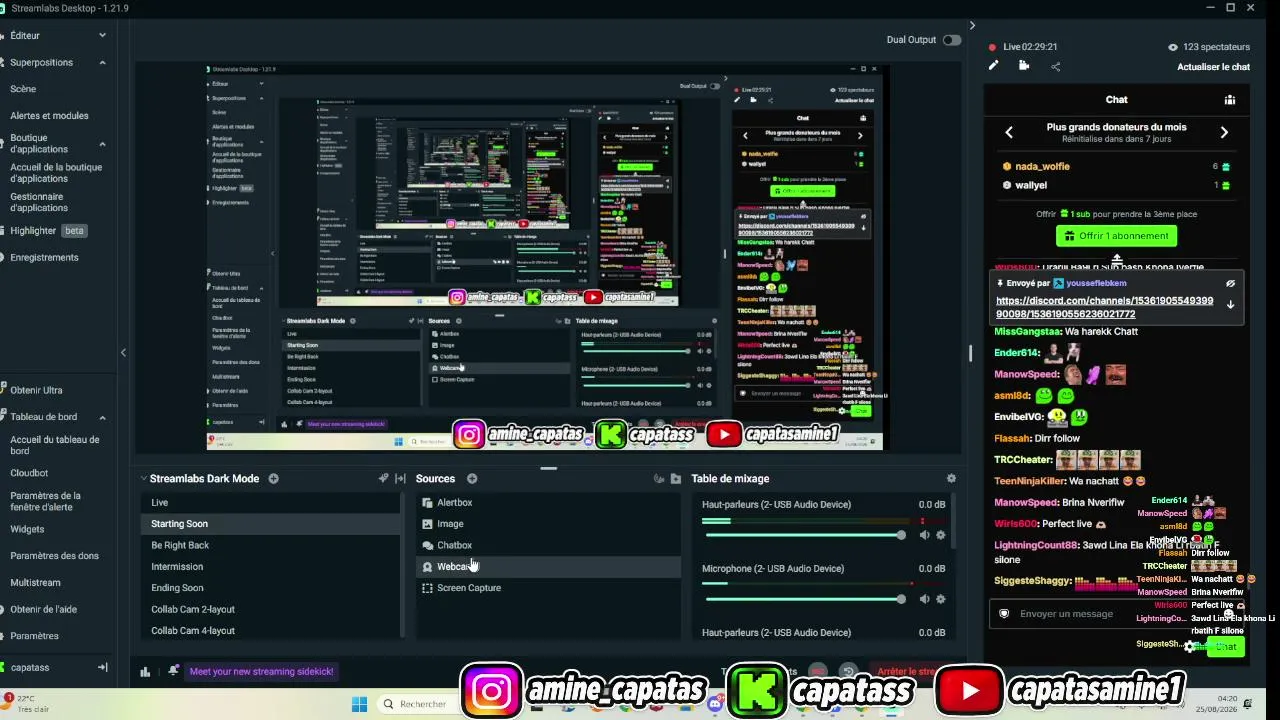Open Scène in the sidebar
This screenshot has height=720, width=1280.
[x=23, y=89]
